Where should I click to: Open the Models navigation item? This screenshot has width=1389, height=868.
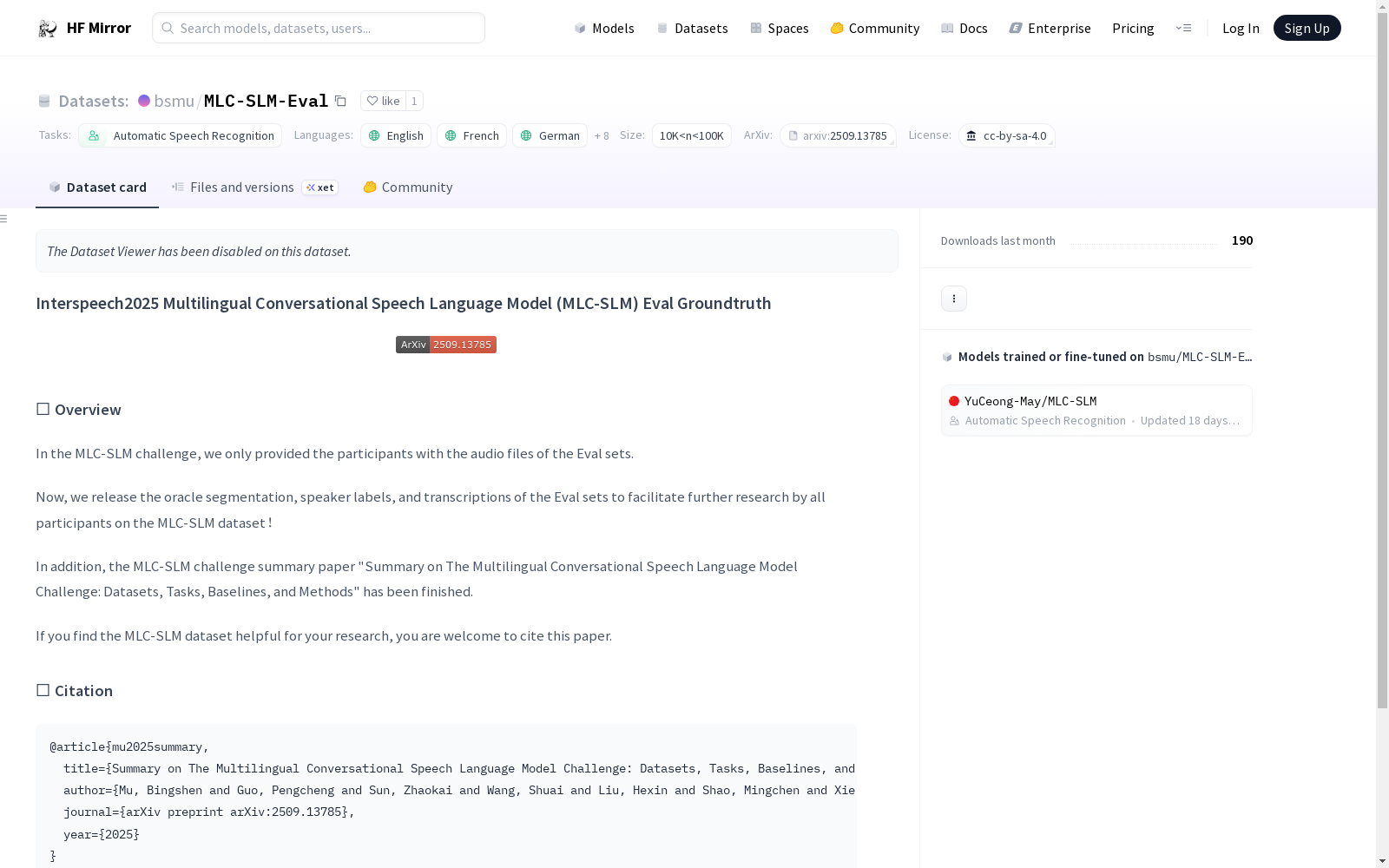[x=604, y=28]
